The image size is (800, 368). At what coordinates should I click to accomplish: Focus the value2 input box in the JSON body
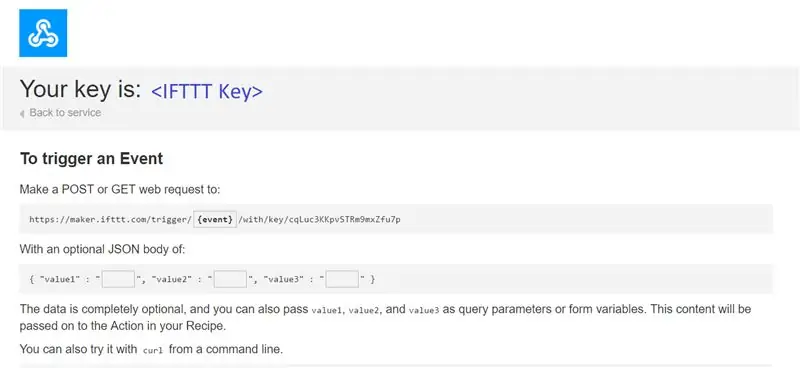(230, 279)
